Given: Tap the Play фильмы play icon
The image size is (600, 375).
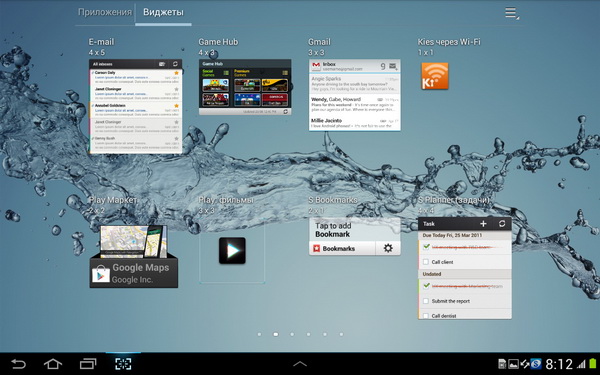Looking at the screenshot, I should (x=232, y=251).
